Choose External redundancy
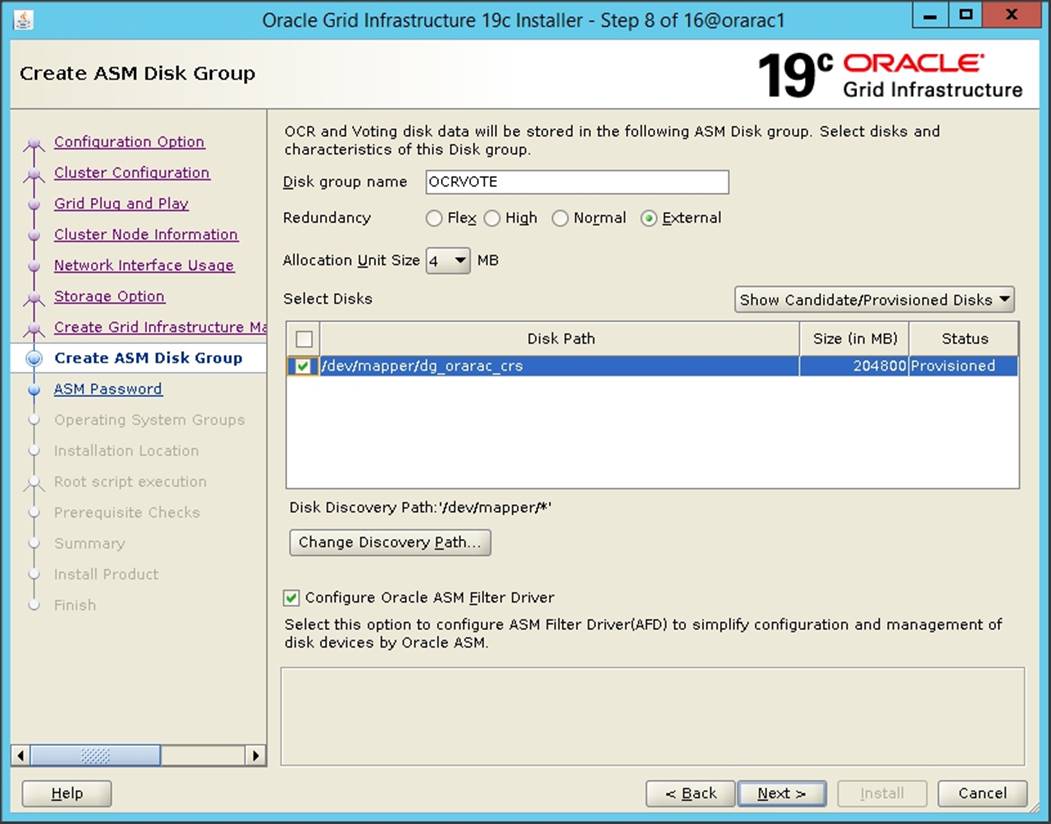 point(649,218)
